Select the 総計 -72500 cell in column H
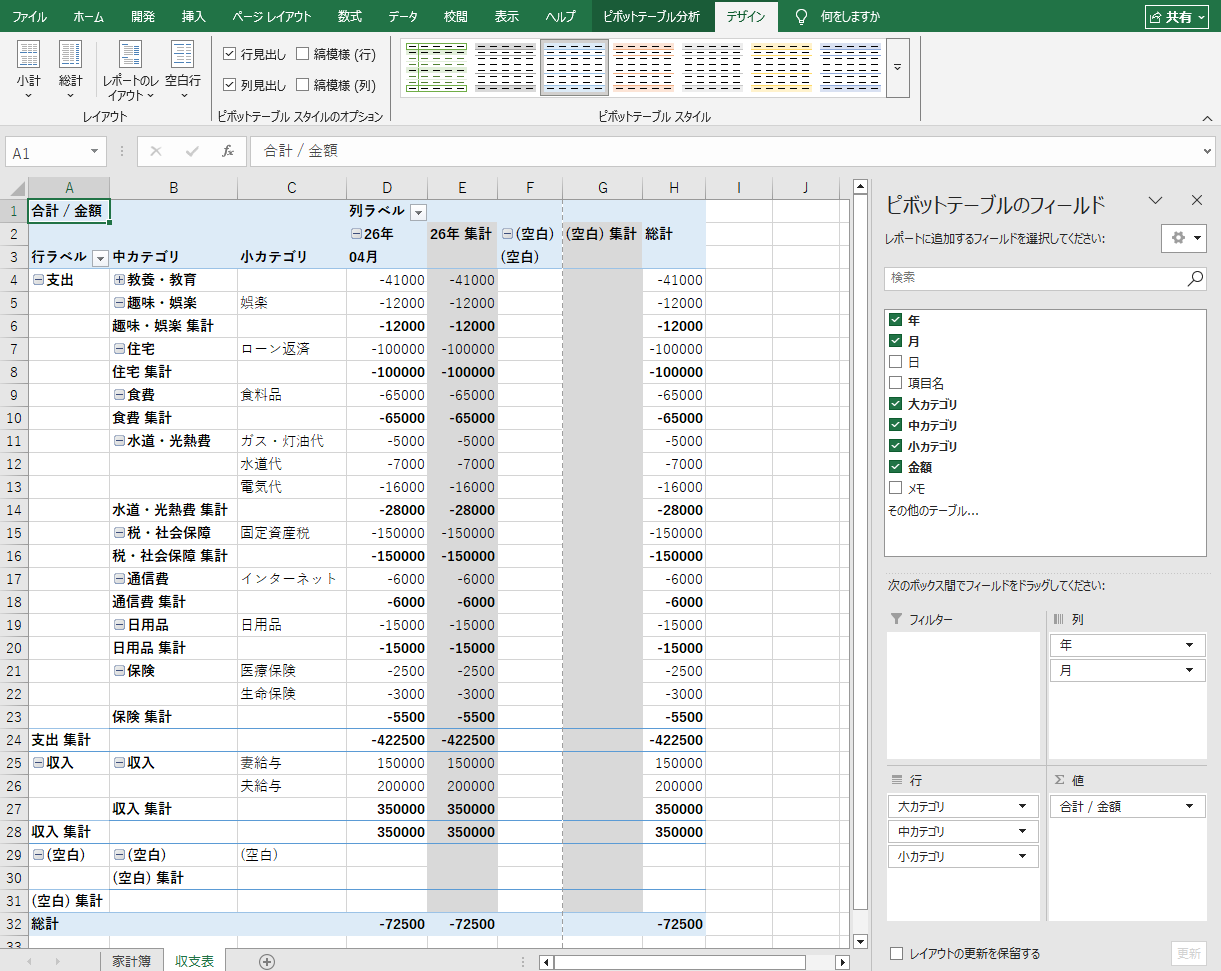The height and width of the screenshot is (971, 1221). [x=674, y=924]
